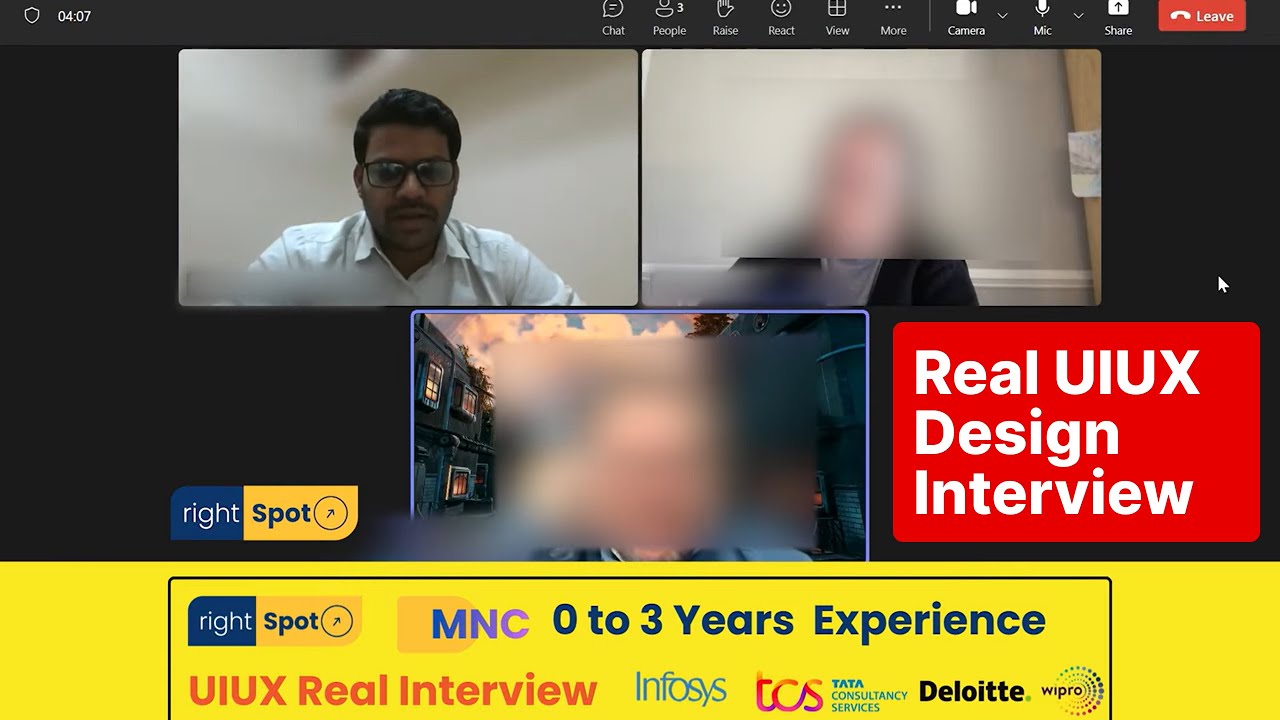The width and height of the screenshot is (1280, 720).
Task: Raise your hand in the meeting
Action: pos(725,18)
